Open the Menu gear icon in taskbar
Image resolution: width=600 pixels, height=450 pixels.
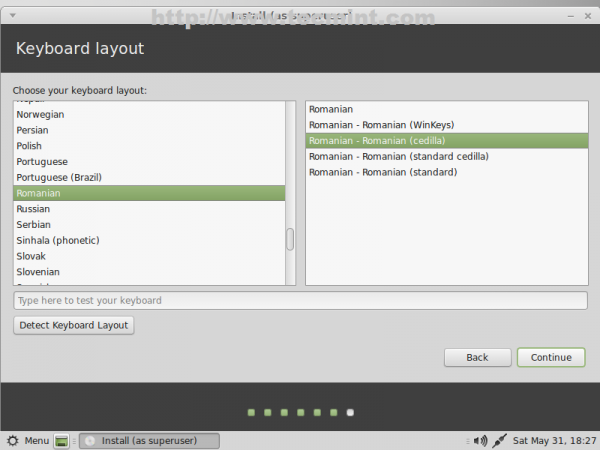point(13,441)
